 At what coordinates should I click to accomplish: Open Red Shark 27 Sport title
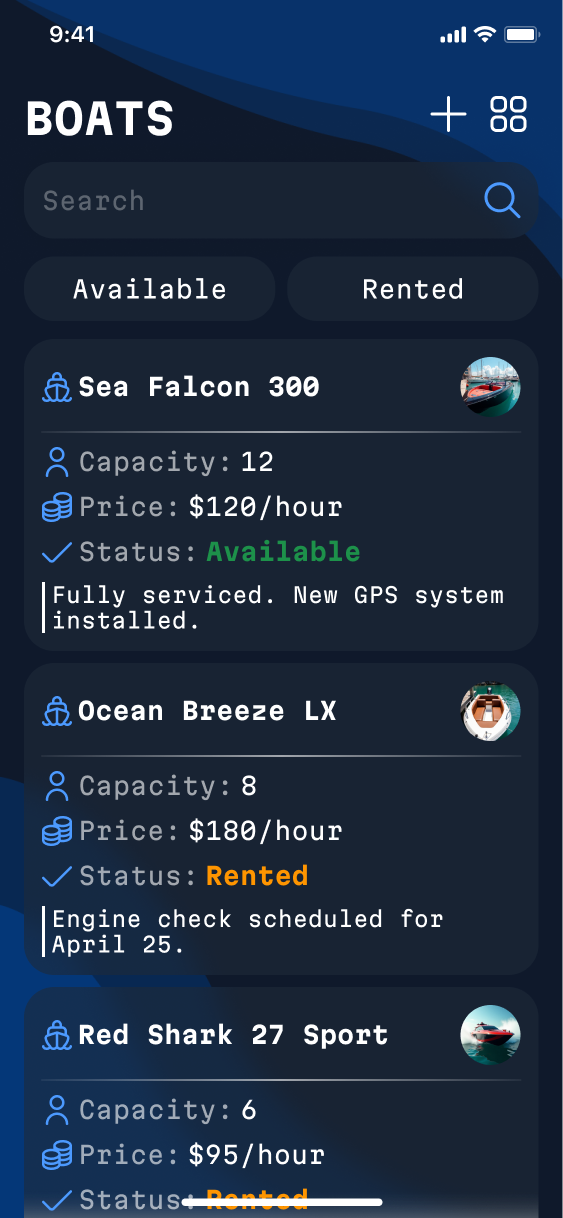(233, 1035)
